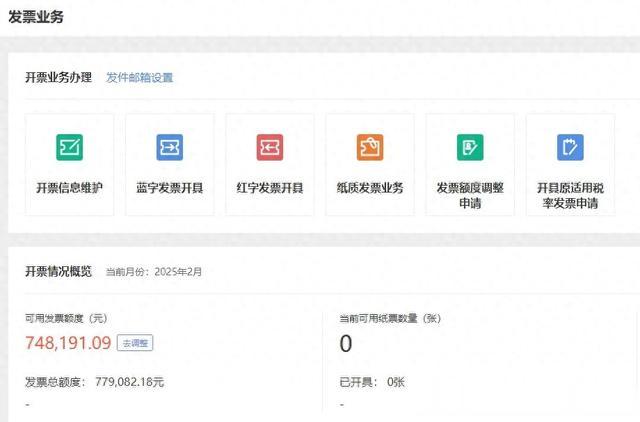640x422 pixels.
Task: Open the 开票信息维护 green icon
Action: 69,147
